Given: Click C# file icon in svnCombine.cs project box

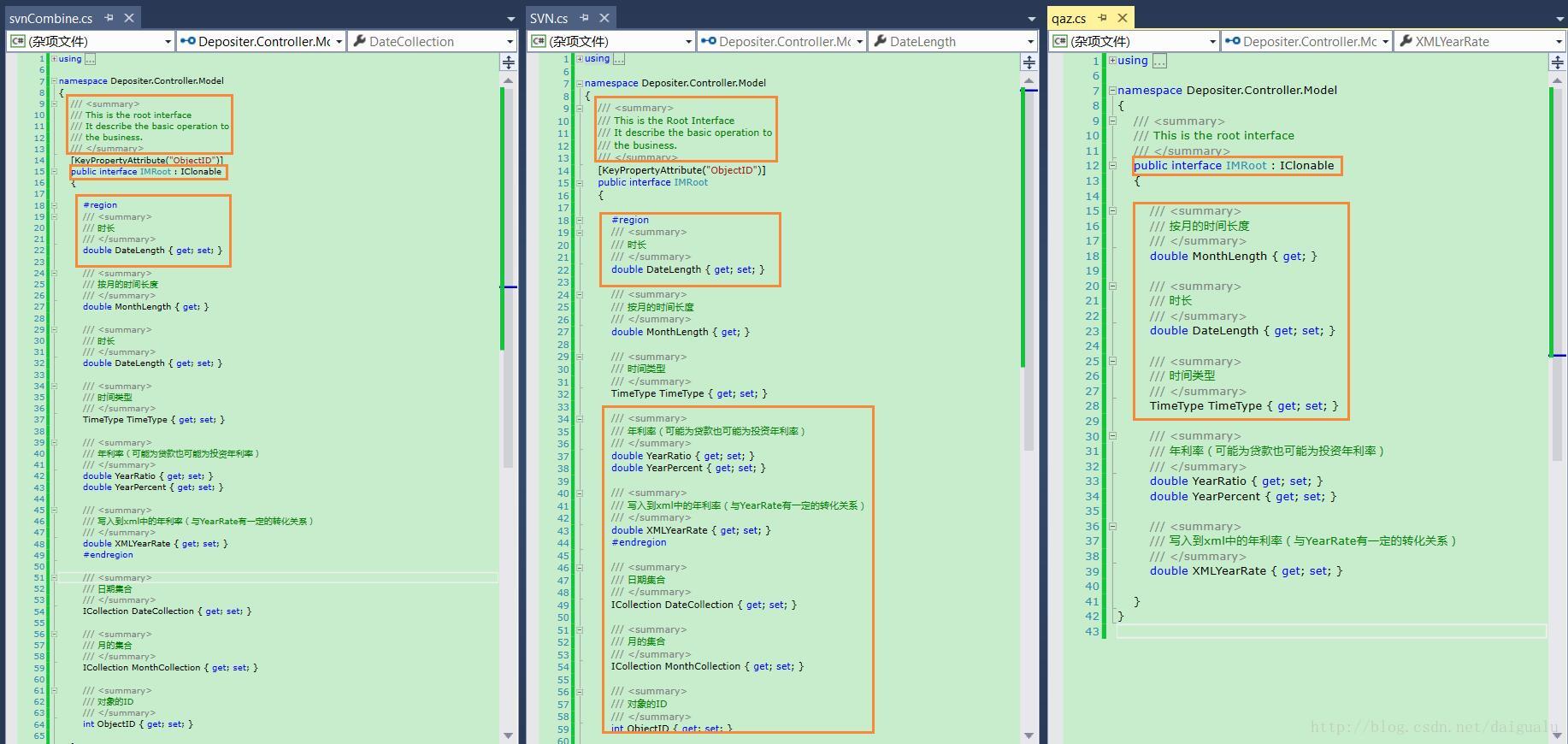Looking at the screenshot, I should pyautogui.click(x=17, y=41).
